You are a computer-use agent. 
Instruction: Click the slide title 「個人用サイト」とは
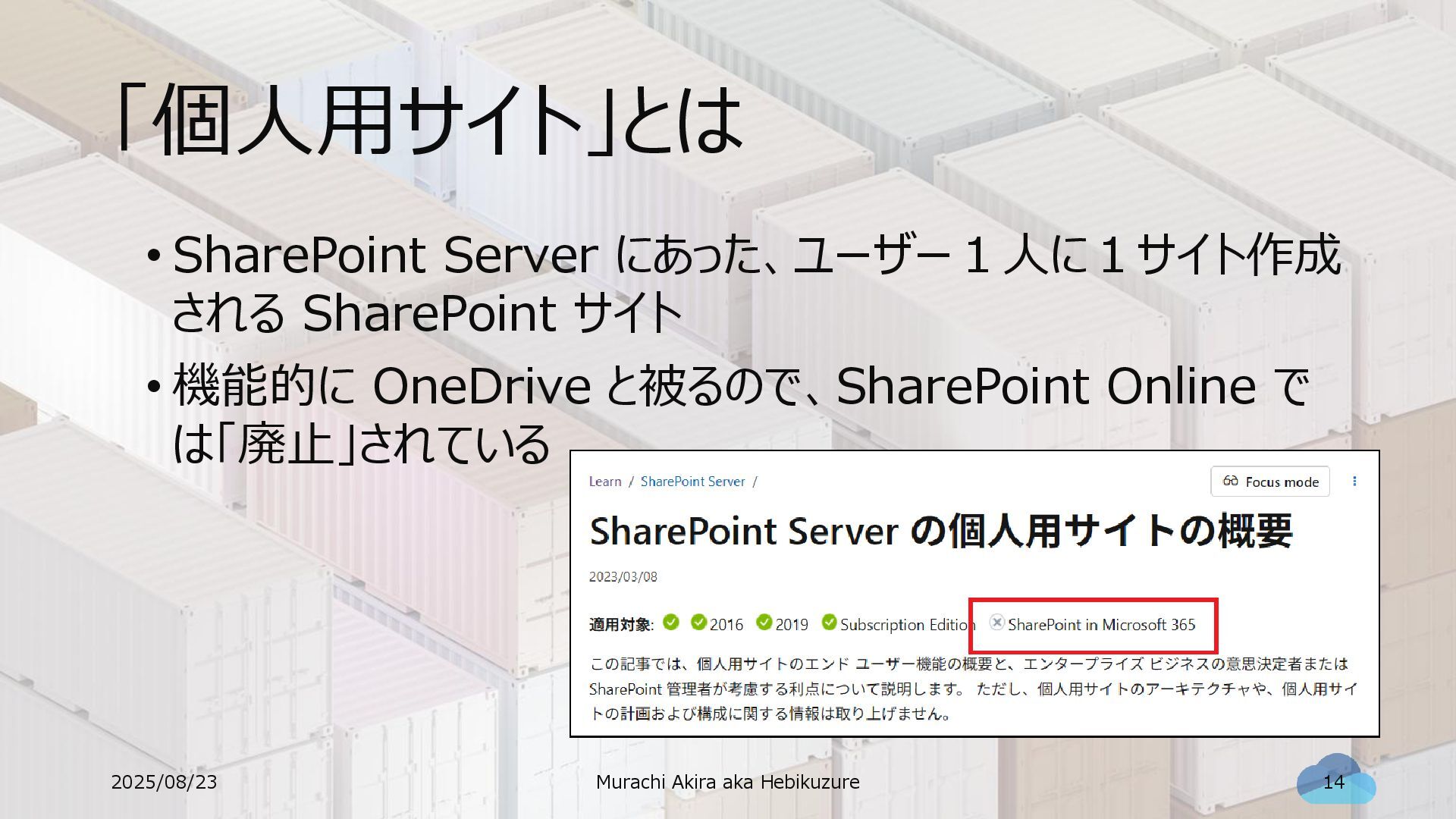(429, 120)
